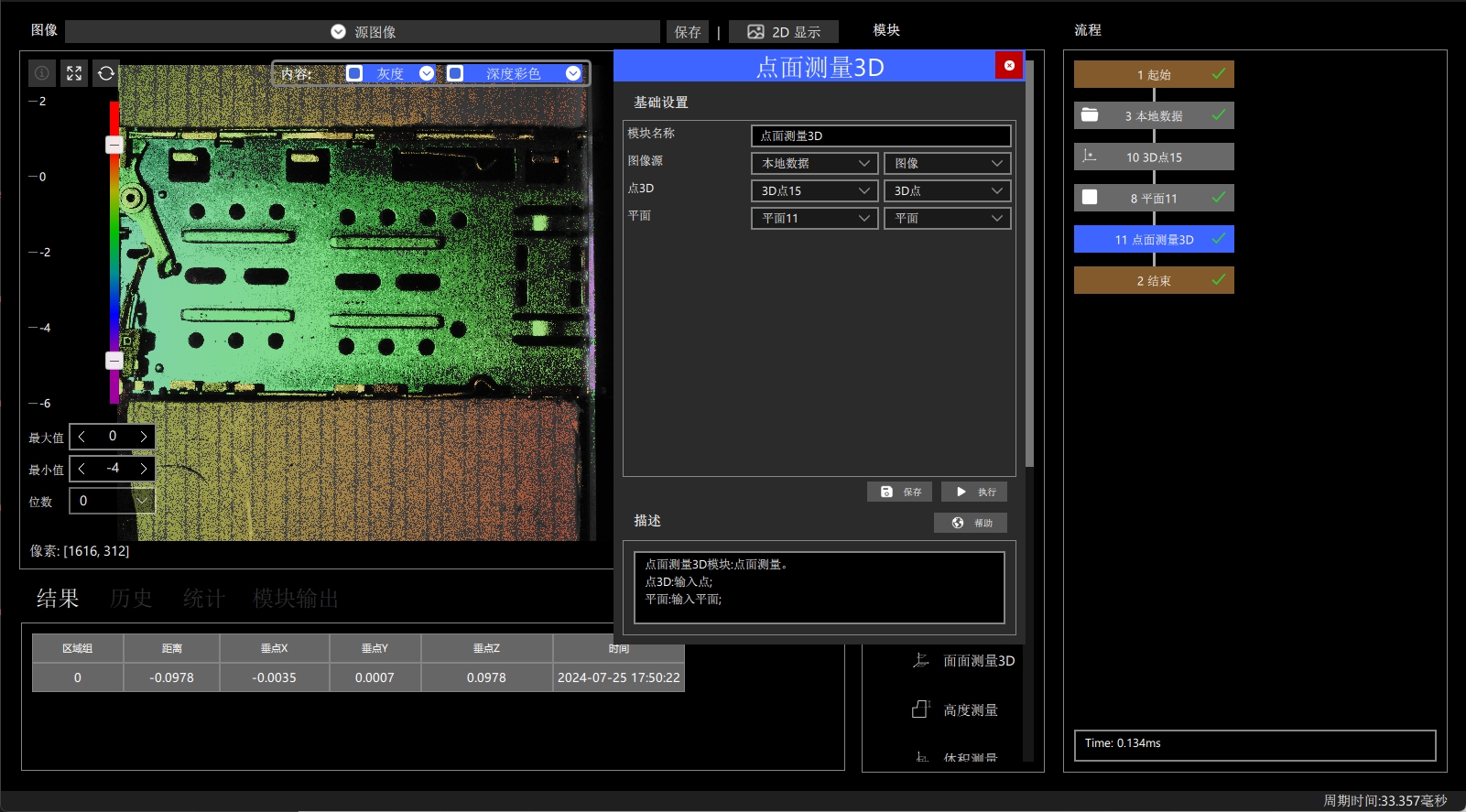Open the 3D点15 dropdown
The image size is (1466, 812).
coord(815,190)
